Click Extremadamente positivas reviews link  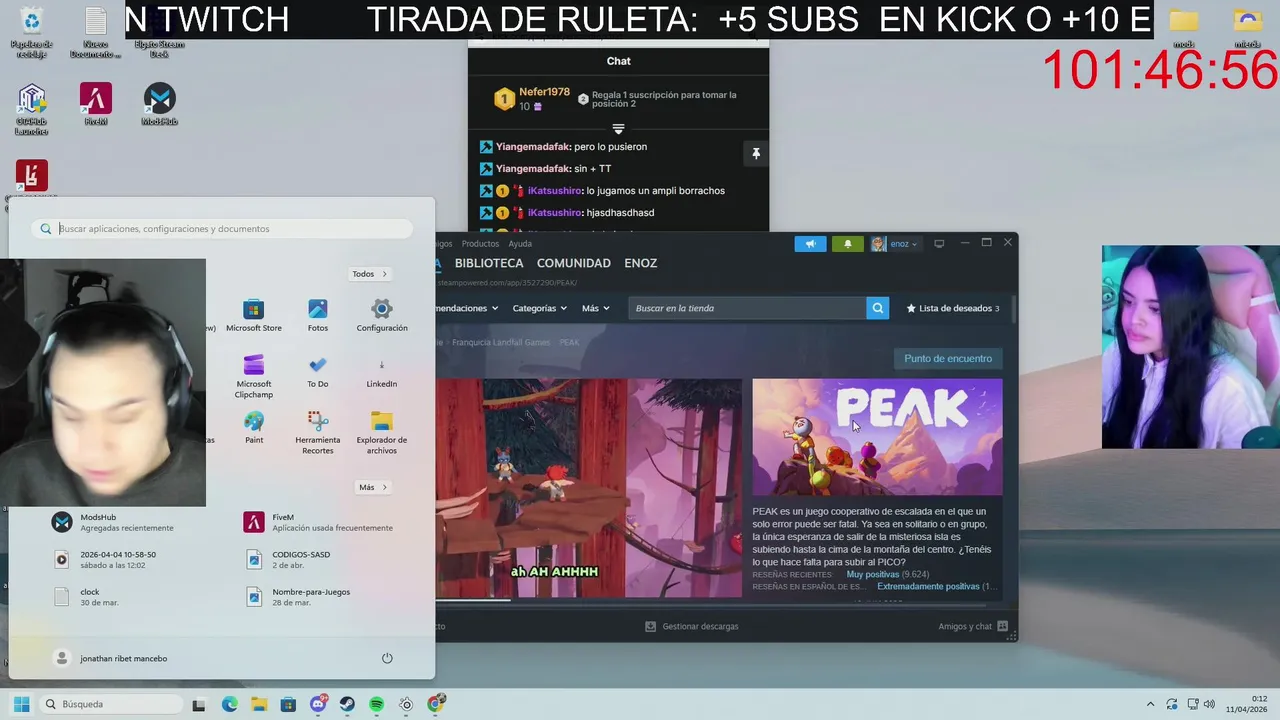pyautogui.click(x=928, y=586)
